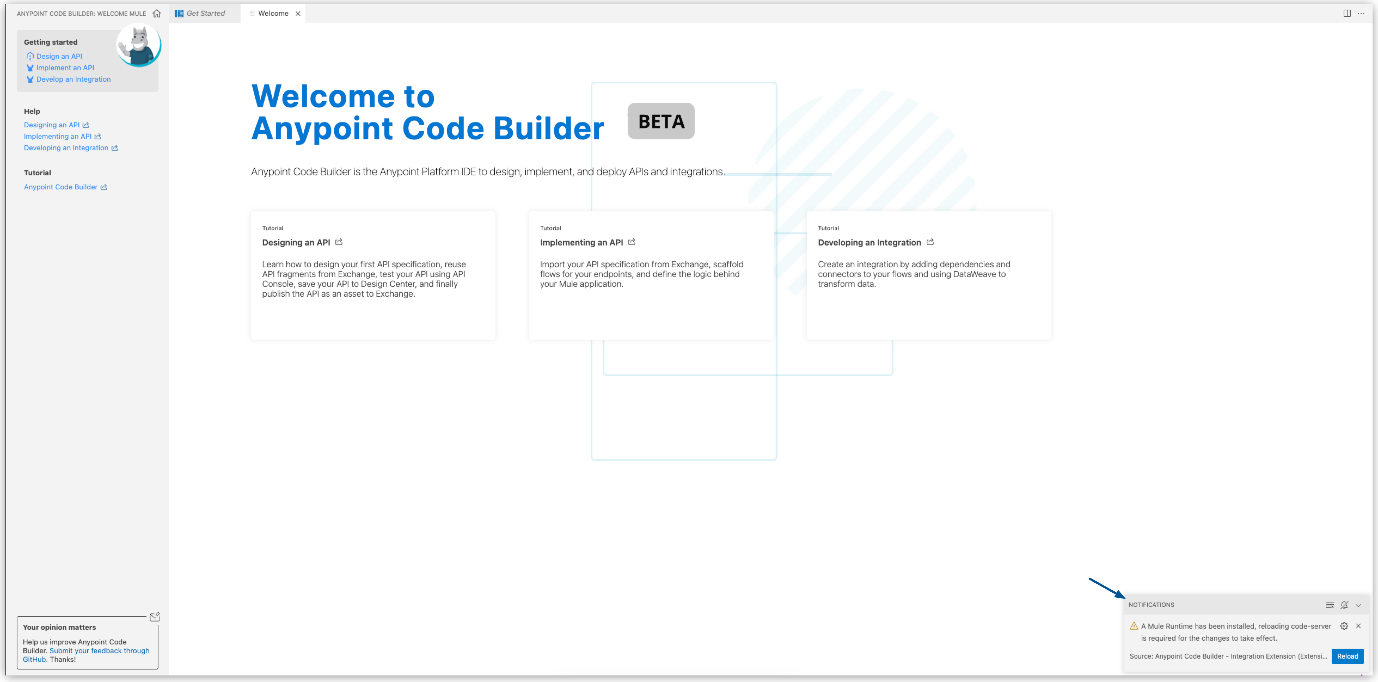
Task: Dismiss the Mule Runtime notification
Action: 1358,626
